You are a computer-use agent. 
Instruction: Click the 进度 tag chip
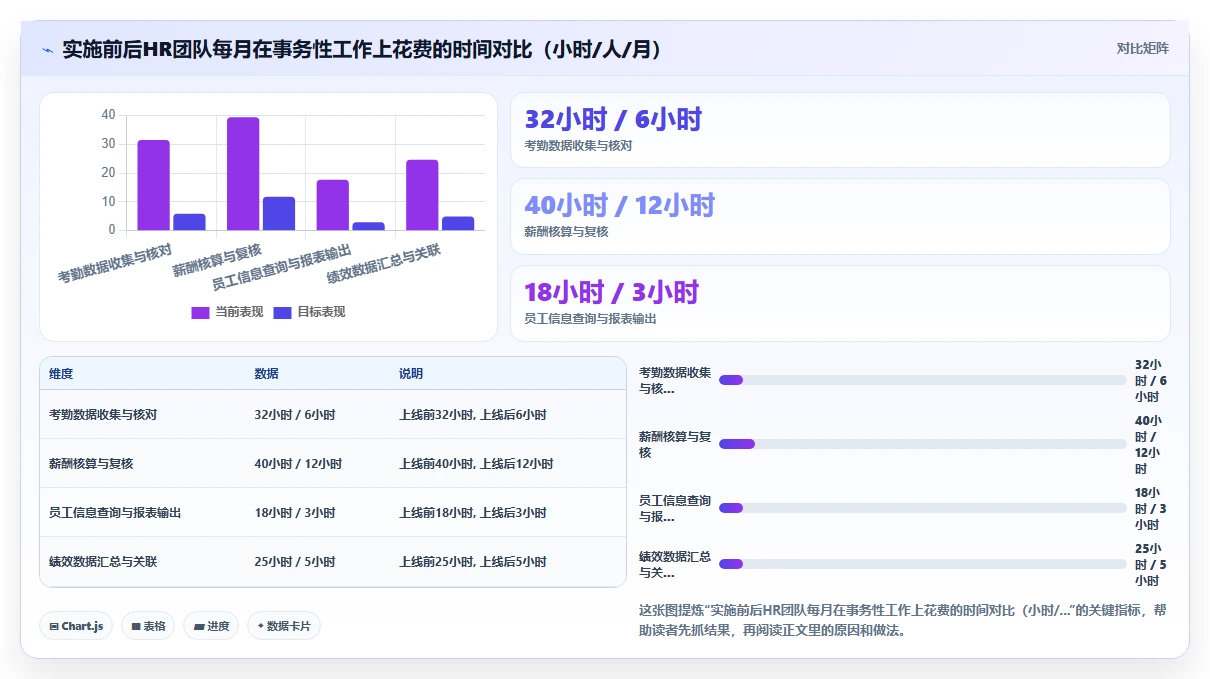coord(211,626)
